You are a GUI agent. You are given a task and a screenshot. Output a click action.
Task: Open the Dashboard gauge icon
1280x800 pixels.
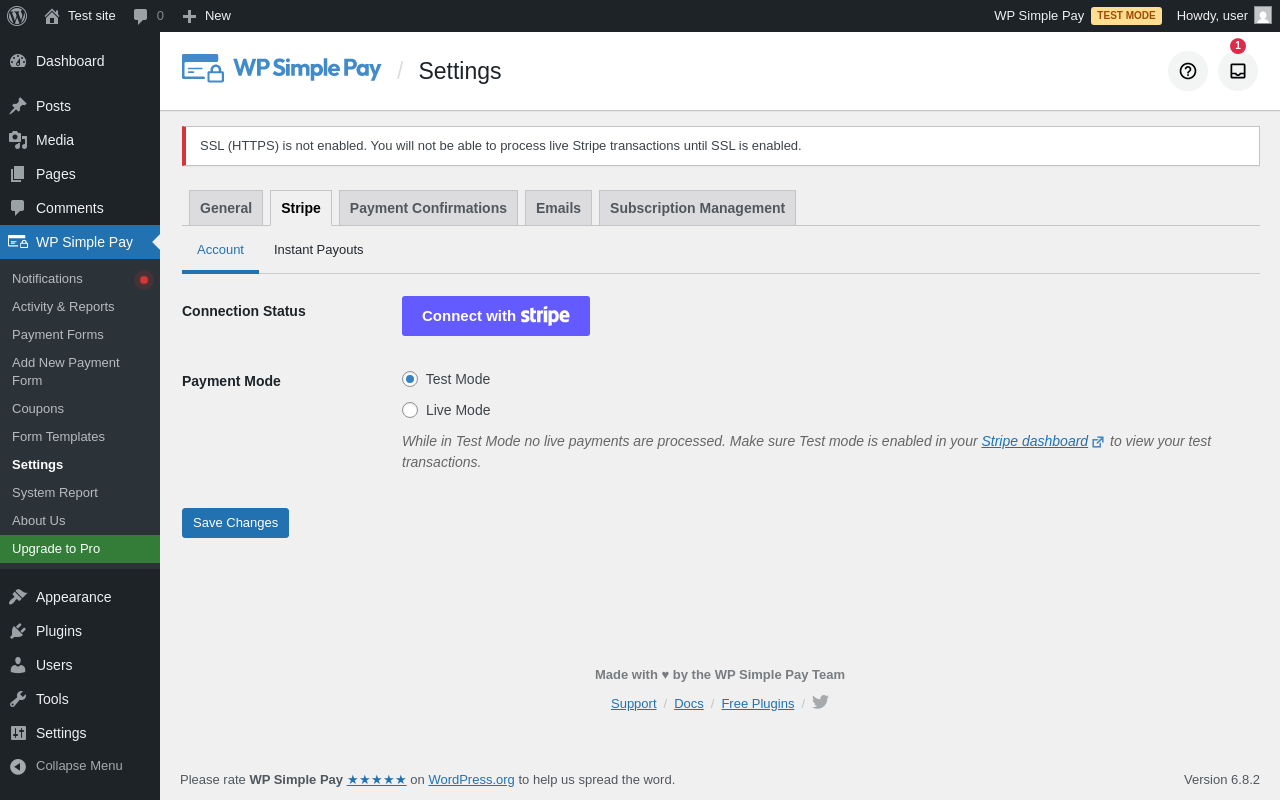click(18, 61)
